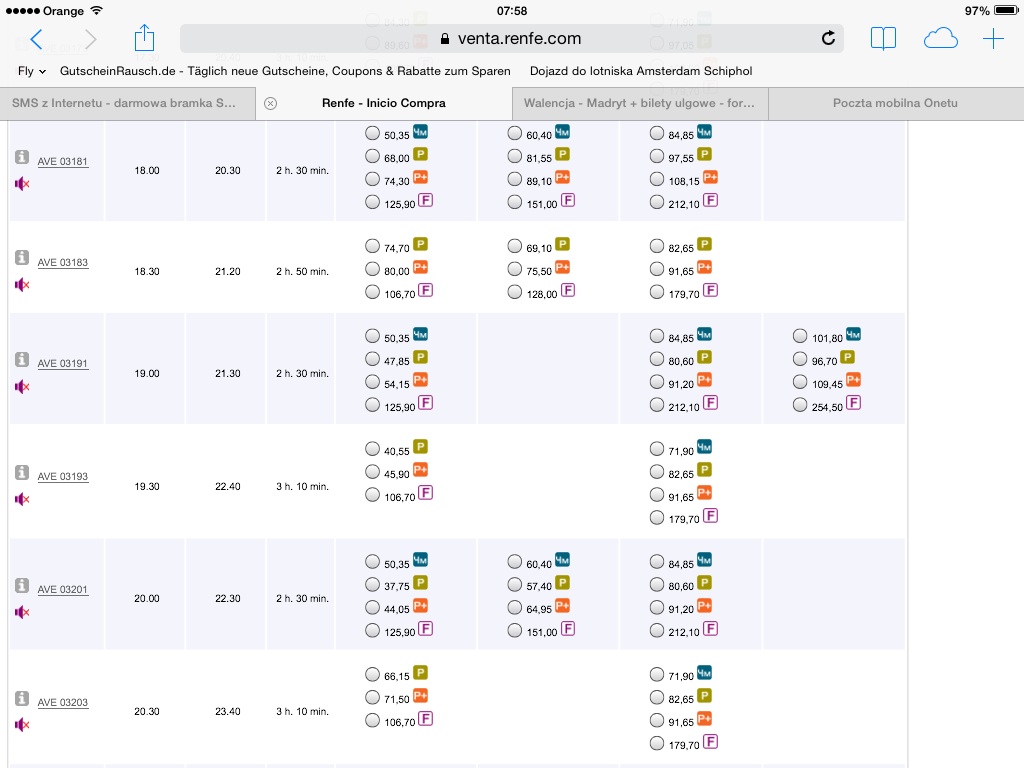The height and width of the screenshot is (768, 1024).
Task: Open GutscheinRausch.de bookmark
Action: pos(285,71)
